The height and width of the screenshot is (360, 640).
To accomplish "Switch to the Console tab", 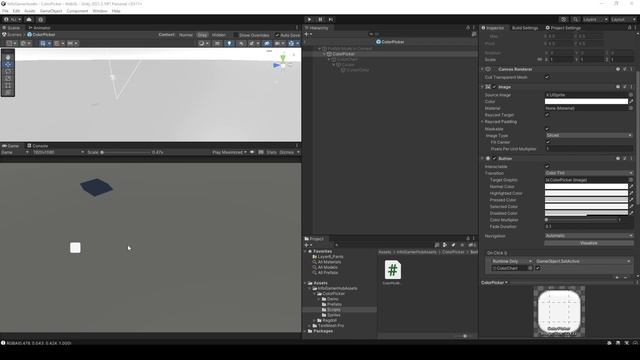I will pyautogui.click(x=38, y=146).
